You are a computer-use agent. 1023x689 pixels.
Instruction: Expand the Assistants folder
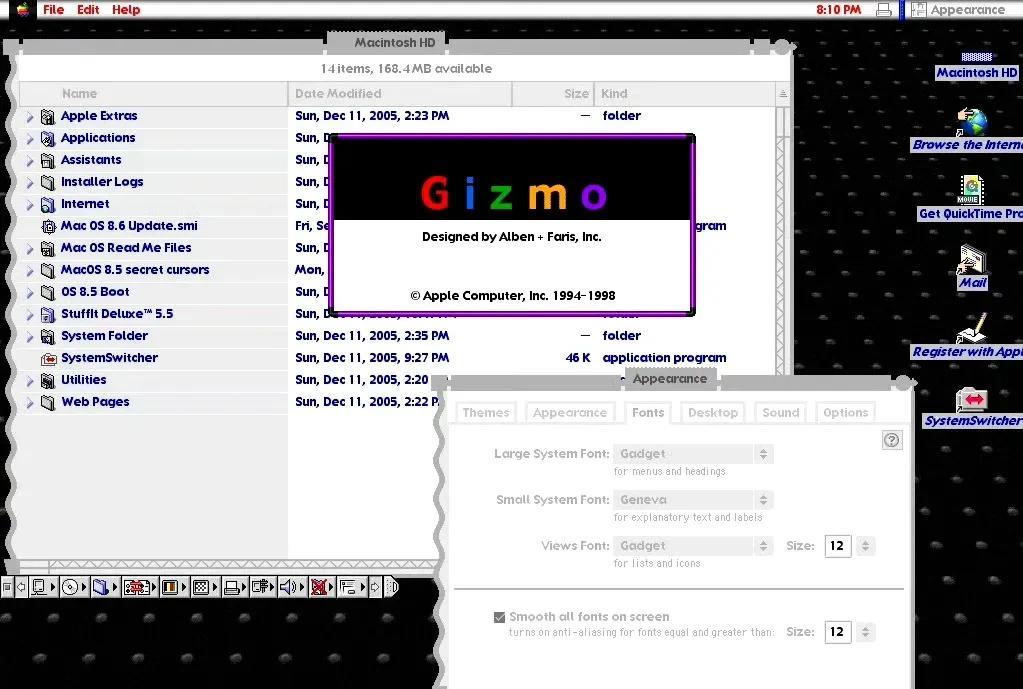30,161
